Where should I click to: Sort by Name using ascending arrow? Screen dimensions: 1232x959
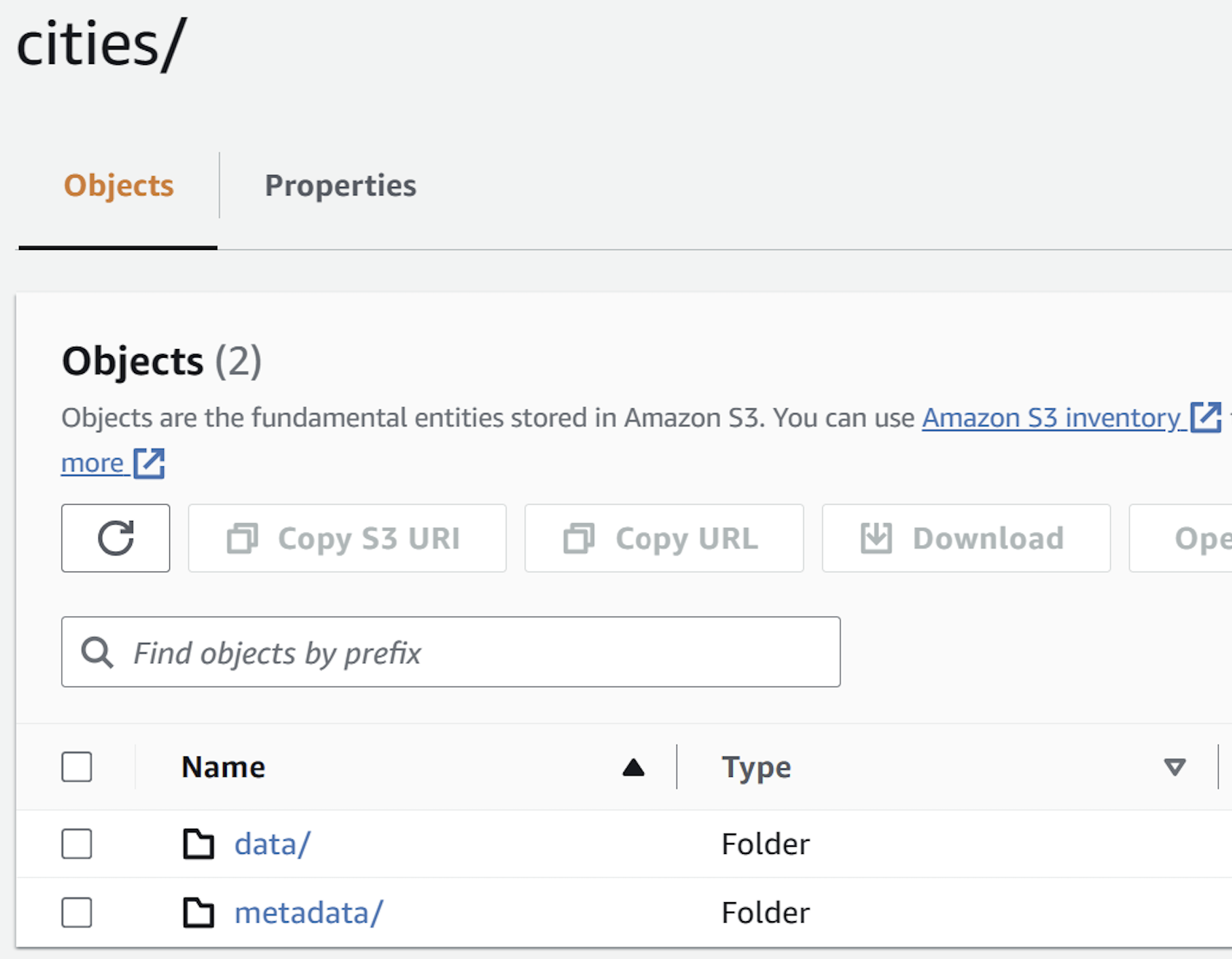pyautogui.click(x=633, y=767)
